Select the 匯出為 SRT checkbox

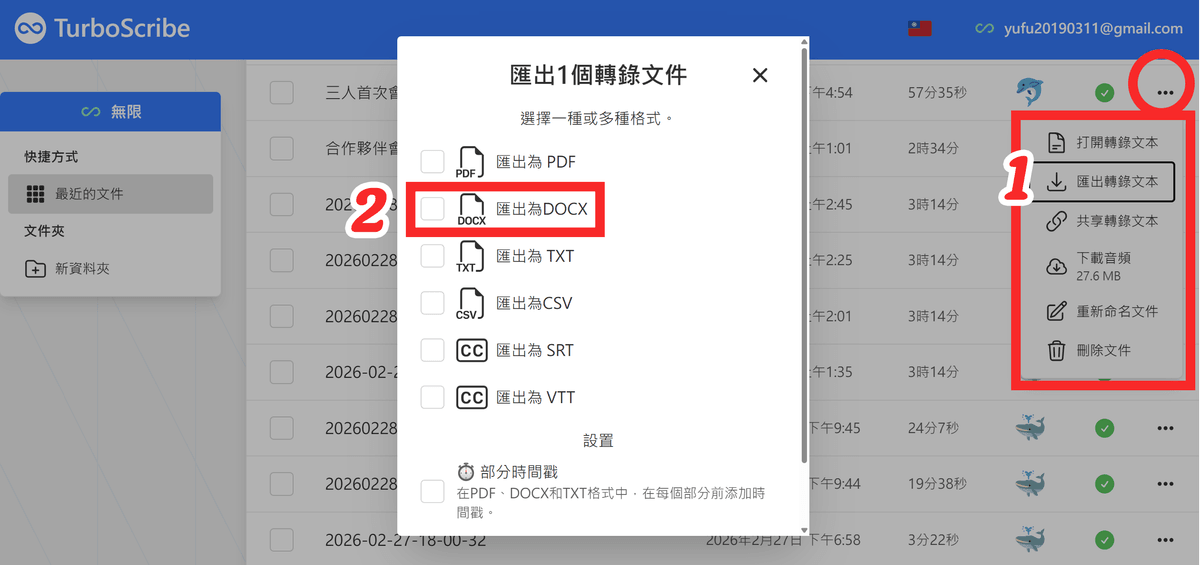[432, 350]
